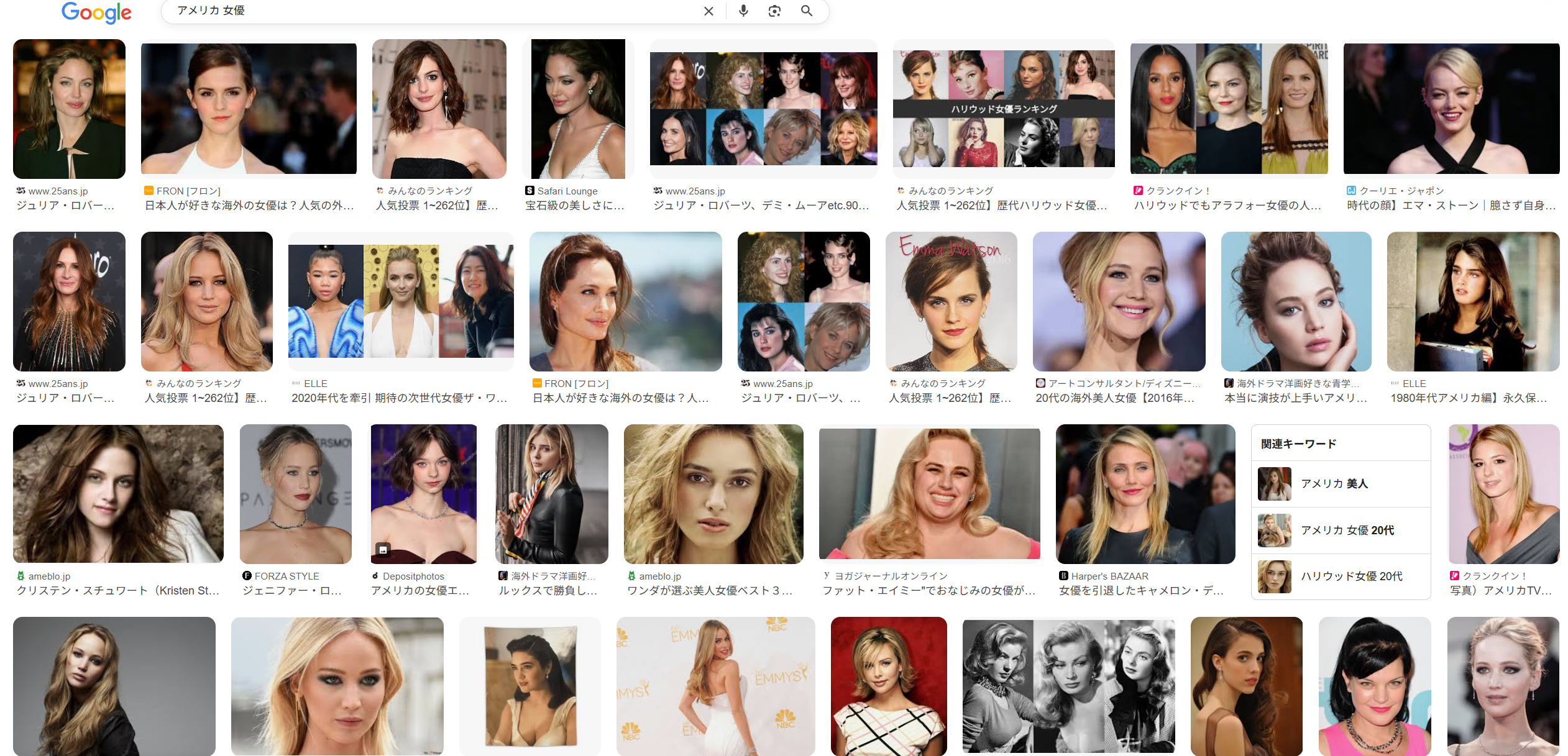Open the Depositphotos stock image thumbnail
This screenshot has width=1568, height=756.
(x=424, y=494)
